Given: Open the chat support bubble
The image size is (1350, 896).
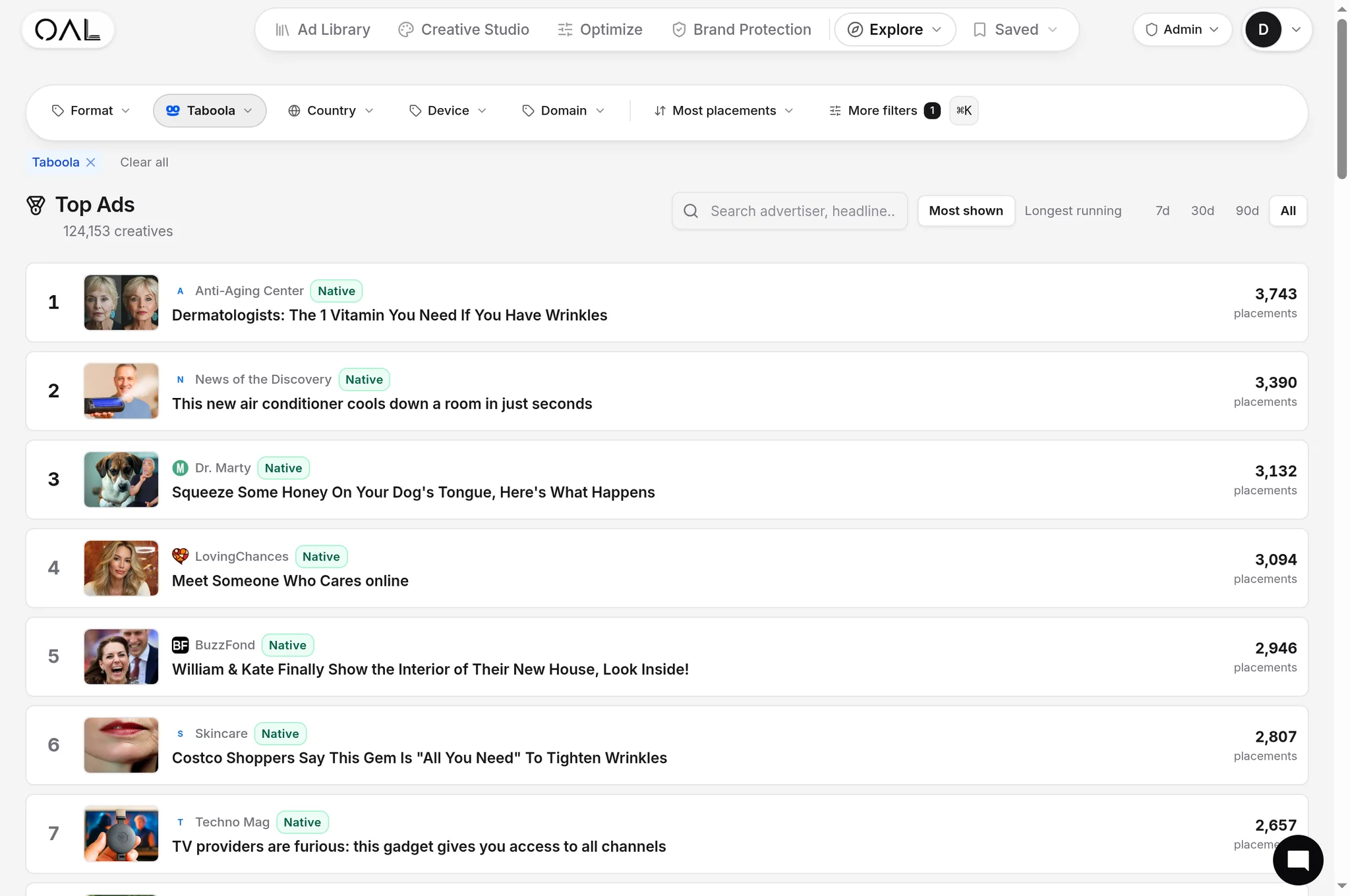Looking at the screenshot, I should click(1298, 860).
